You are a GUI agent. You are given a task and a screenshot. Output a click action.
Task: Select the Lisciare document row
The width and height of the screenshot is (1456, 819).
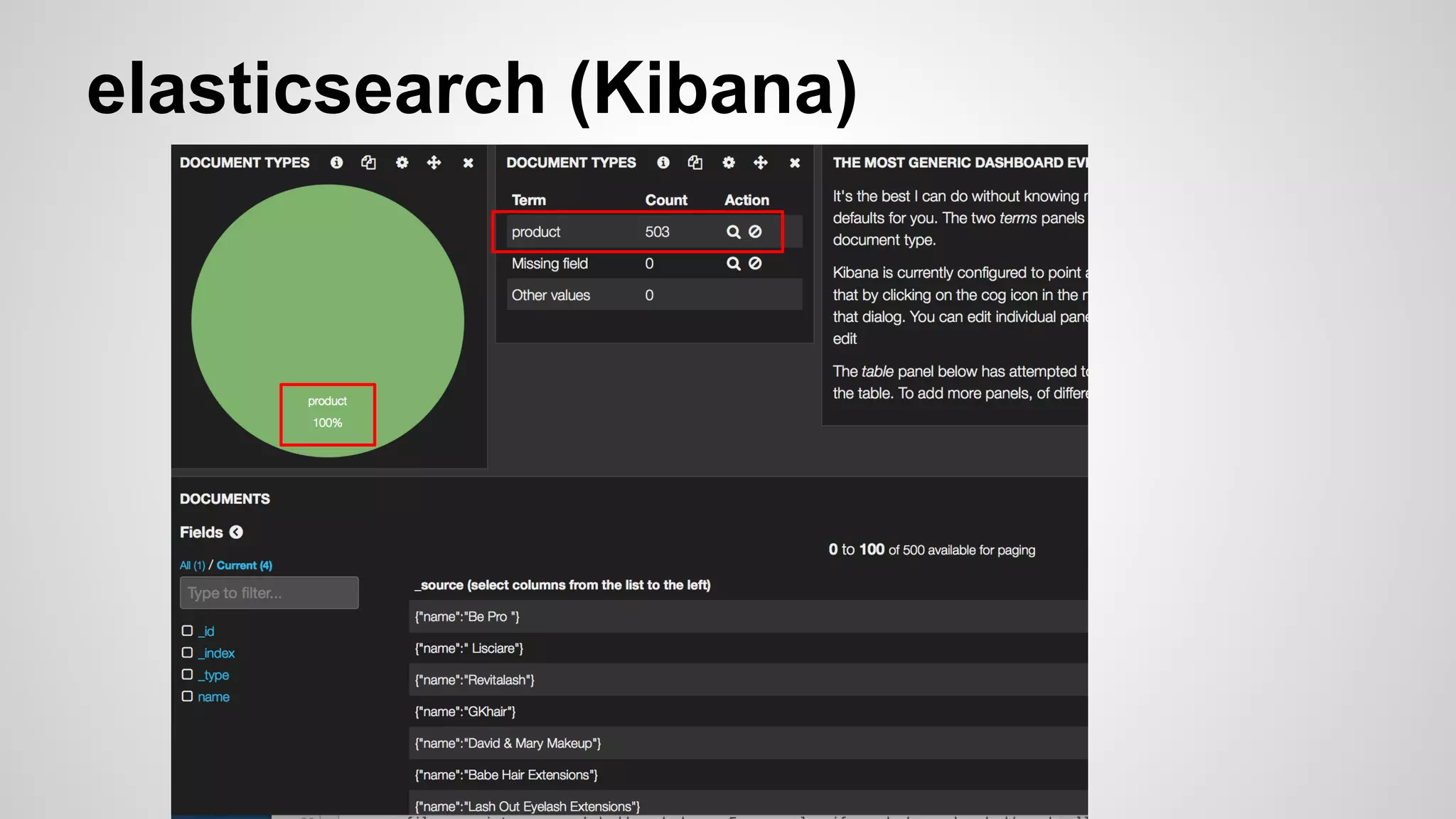748,648
